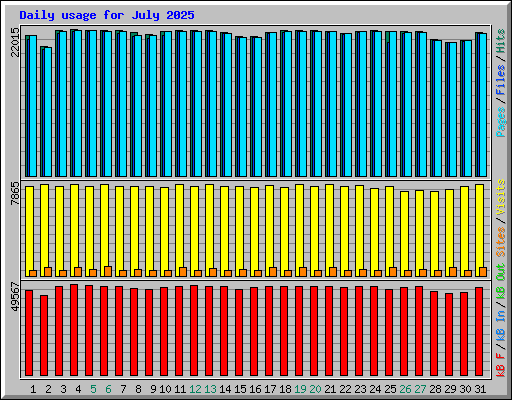Click the cyan pages bar for day 25
Screen dimensions: 512x400
click(x=393, y=104)
